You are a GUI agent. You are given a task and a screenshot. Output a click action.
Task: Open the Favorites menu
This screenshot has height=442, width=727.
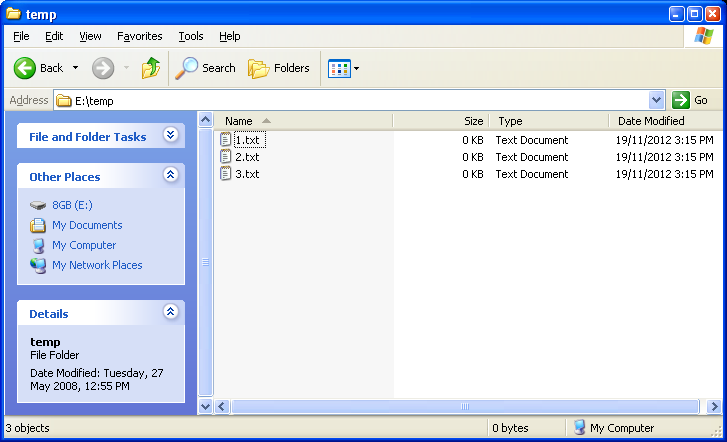pyautogui.click(x=139, y=36)
